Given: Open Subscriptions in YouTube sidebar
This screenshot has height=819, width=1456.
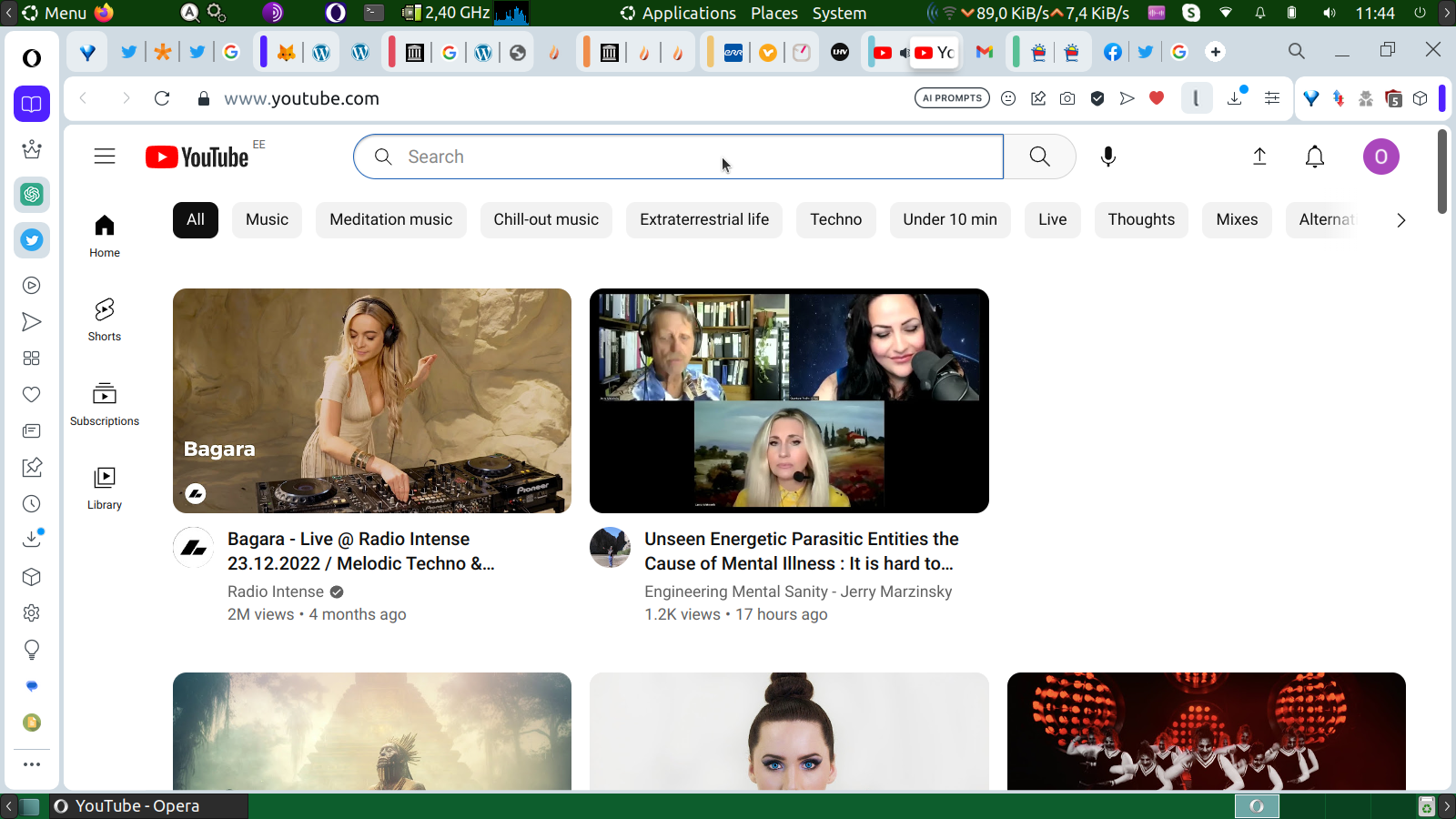Looking at the screenshot, I should tap(105, 404).
